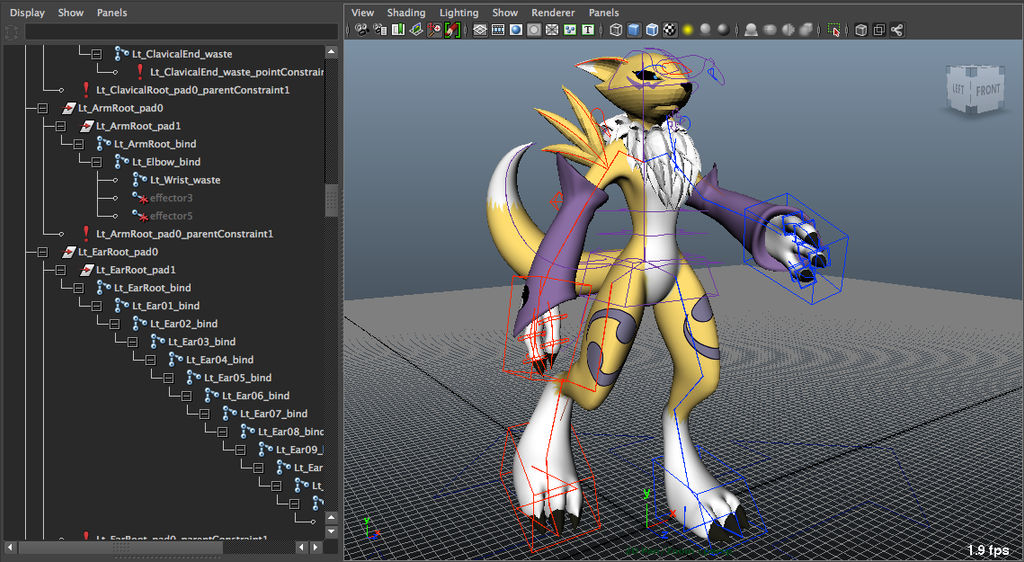The image size is (1024, 562).
Task: Click the ViewCube LEFT face
Action: [958, 89]
